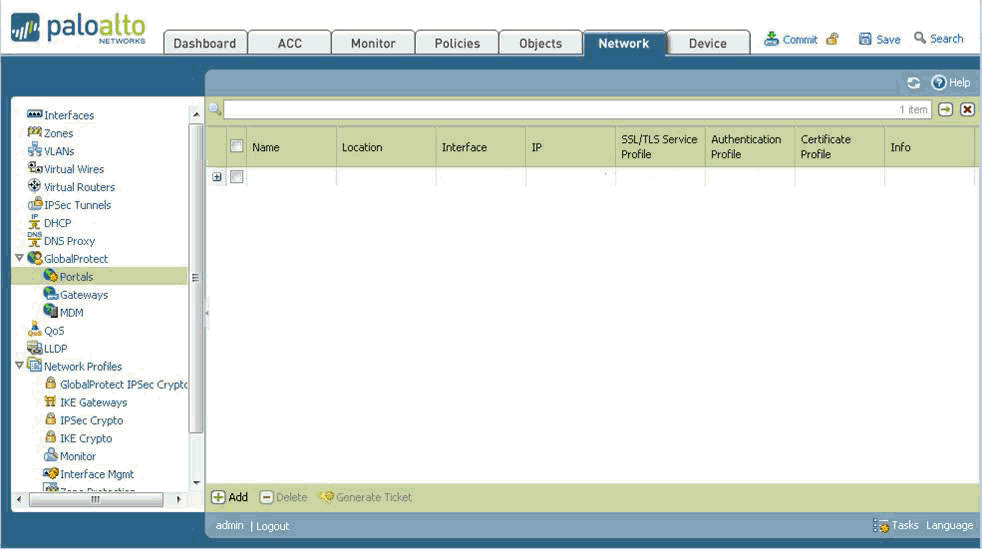Open the Device tab
Viewport: 982px width, 549px height.
coord(708,43)
